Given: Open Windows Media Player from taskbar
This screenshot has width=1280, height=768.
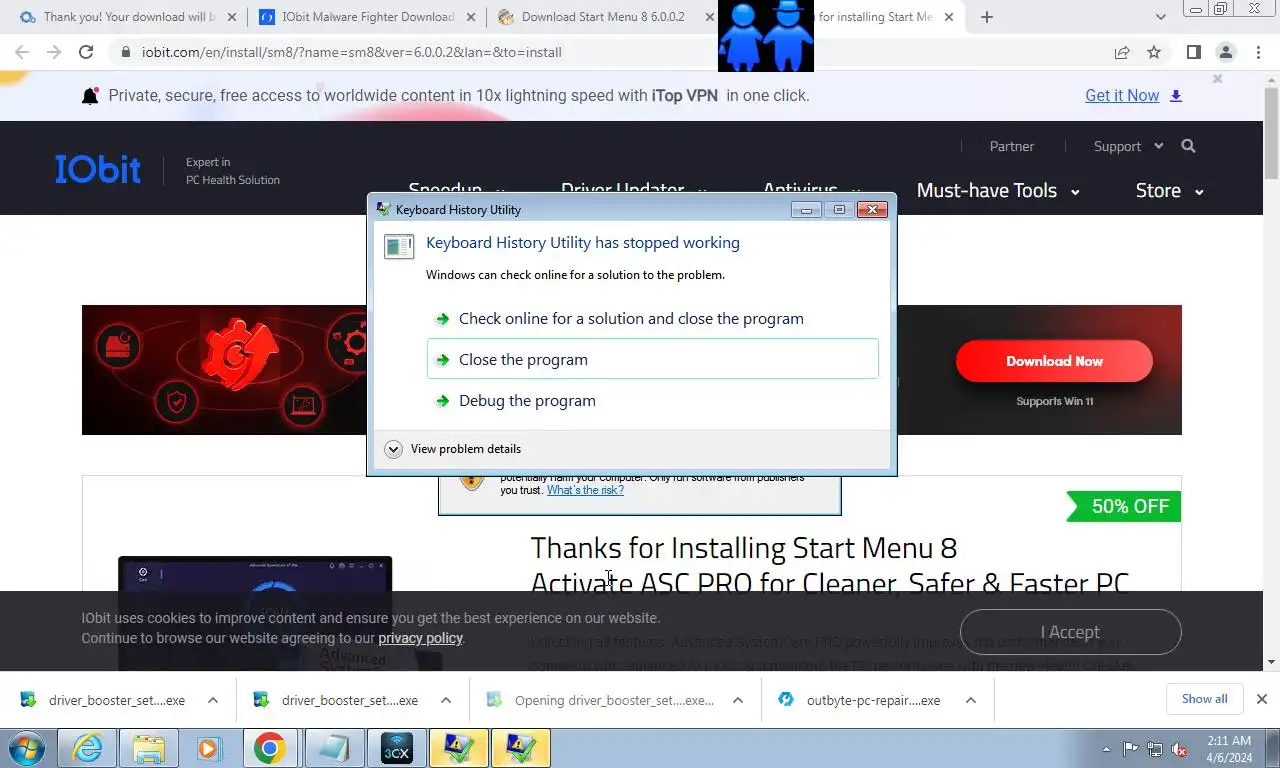Looking at the screenshot, I should 209,748.
